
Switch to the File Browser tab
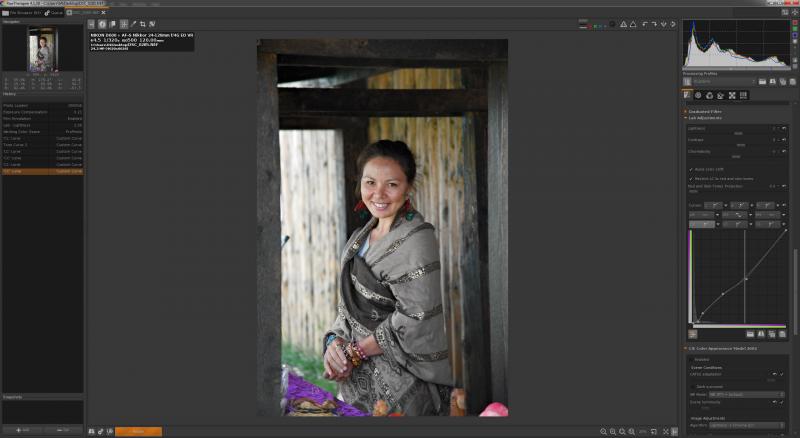click(x=22, y=12)
